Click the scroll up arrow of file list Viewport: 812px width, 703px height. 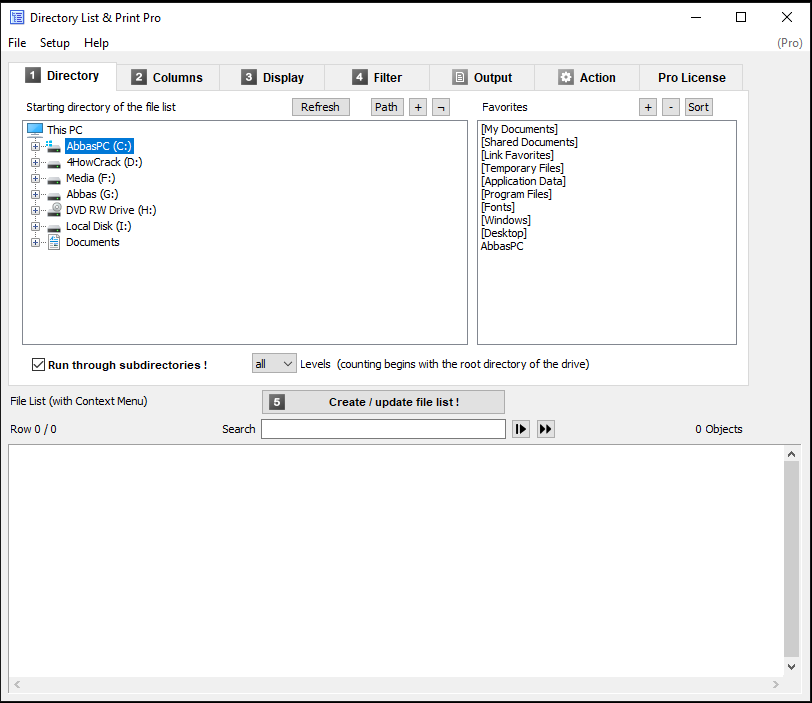pyautogui.click(x=791, y=454)
